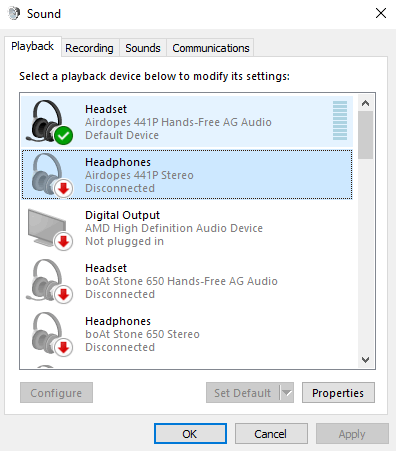Click the Sound speaker icon in title bar

tap(14, 14)
